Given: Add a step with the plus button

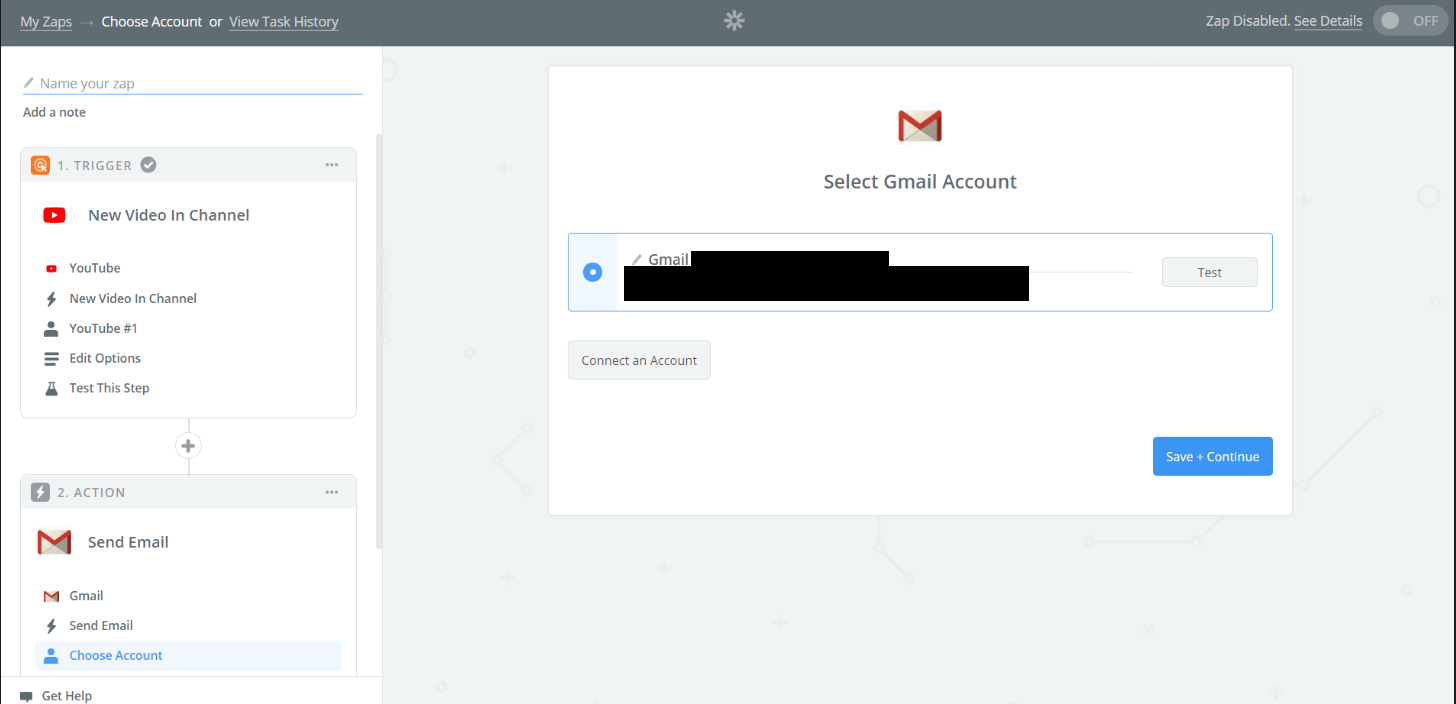Looking at the screenshot, I should click(x=188, y=445).
